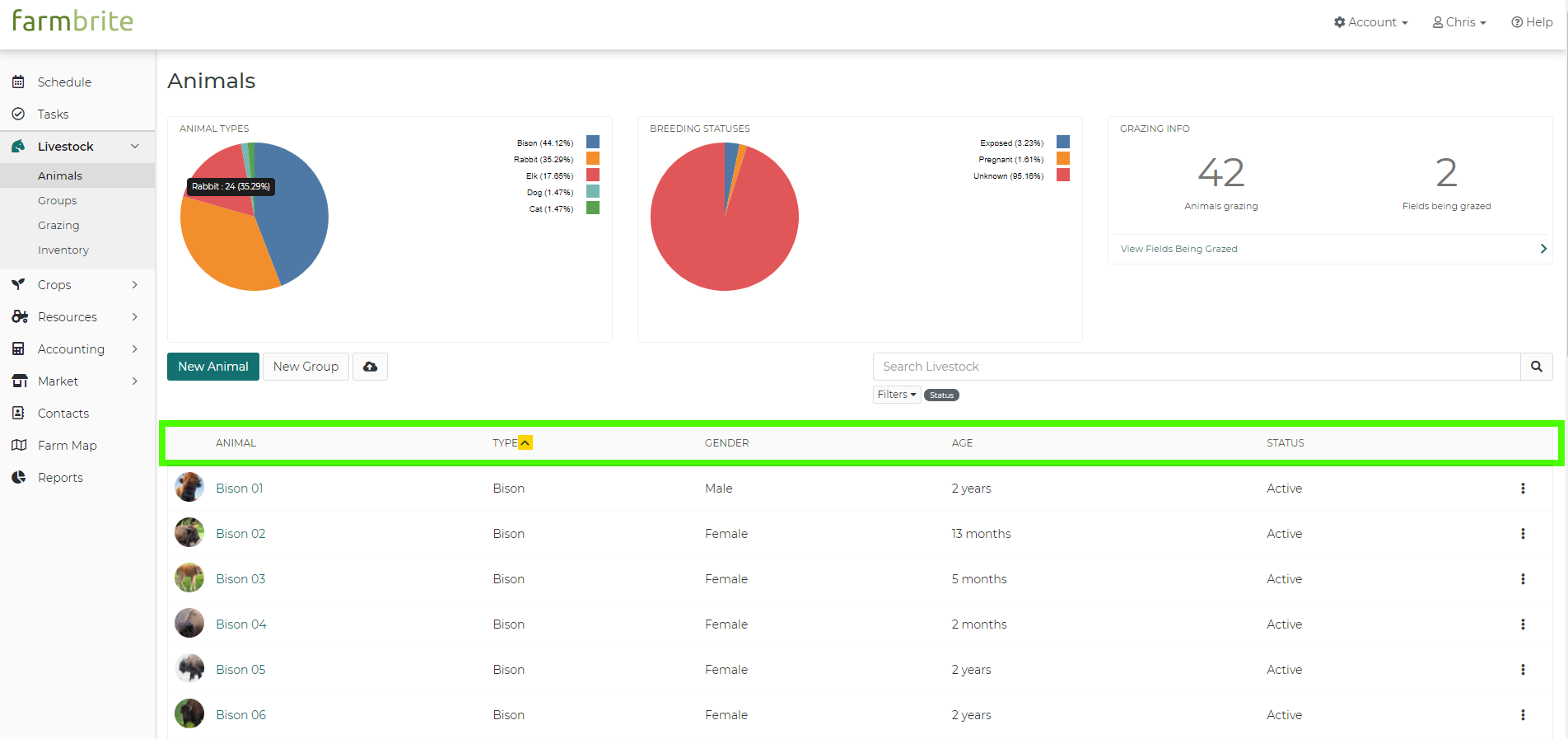Sort by the Age column header
Screen dimensions: 1568x739
[x=962, y=443]
